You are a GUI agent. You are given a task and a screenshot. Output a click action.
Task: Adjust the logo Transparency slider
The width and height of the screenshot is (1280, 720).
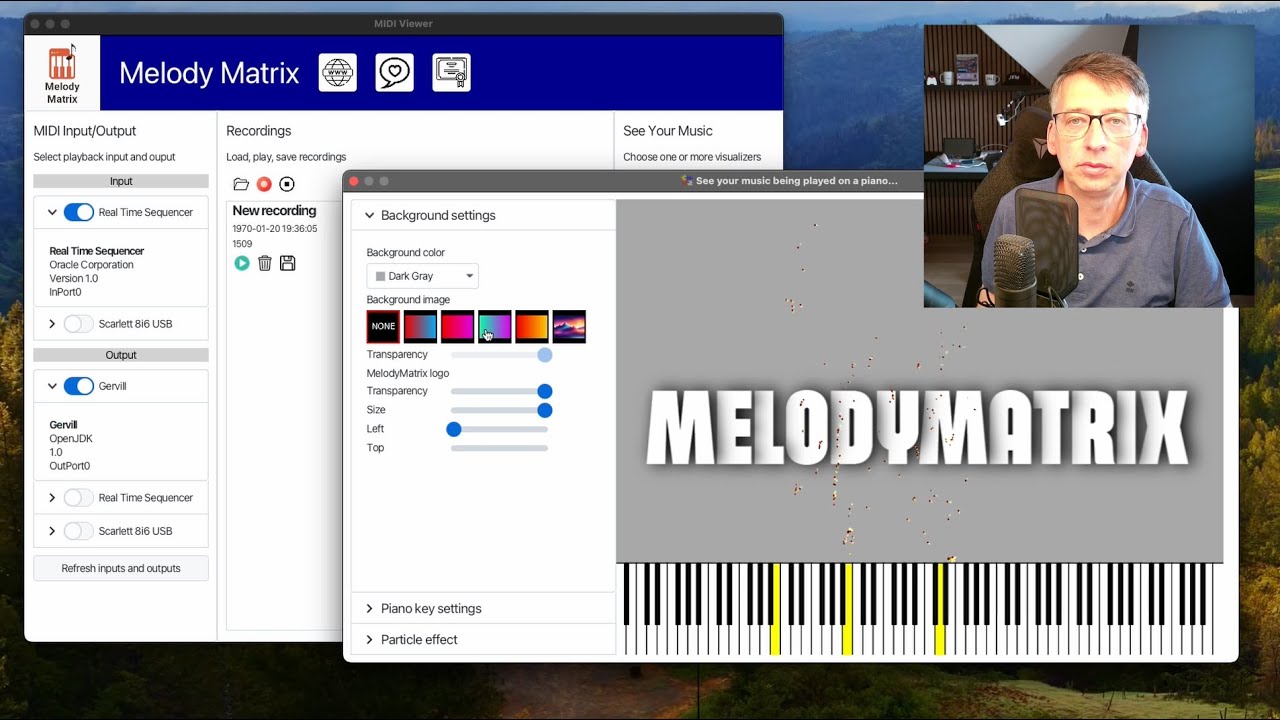(500, 391)
